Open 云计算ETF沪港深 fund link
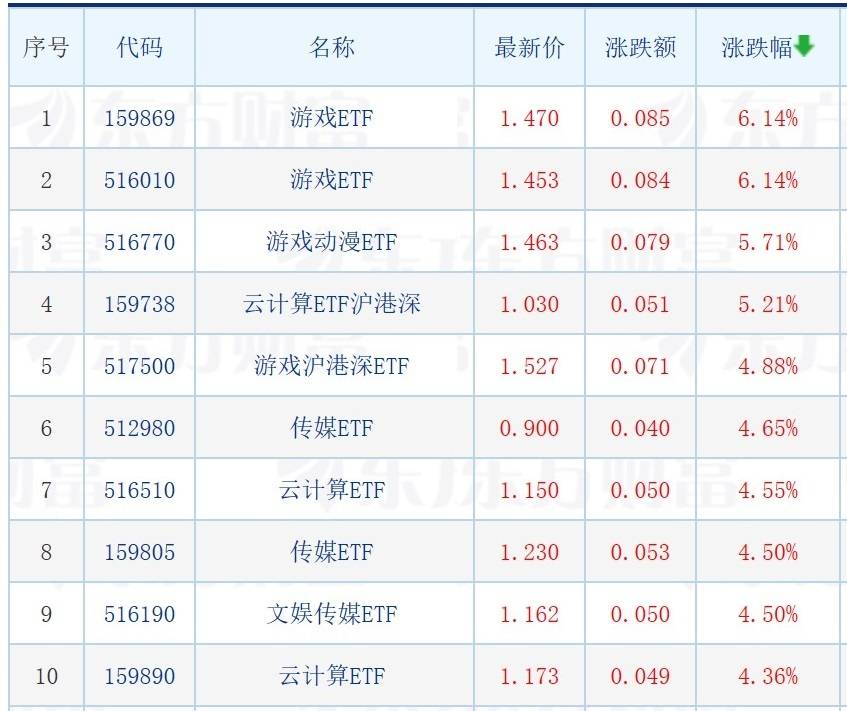847x711 pixels. (332, 304)
